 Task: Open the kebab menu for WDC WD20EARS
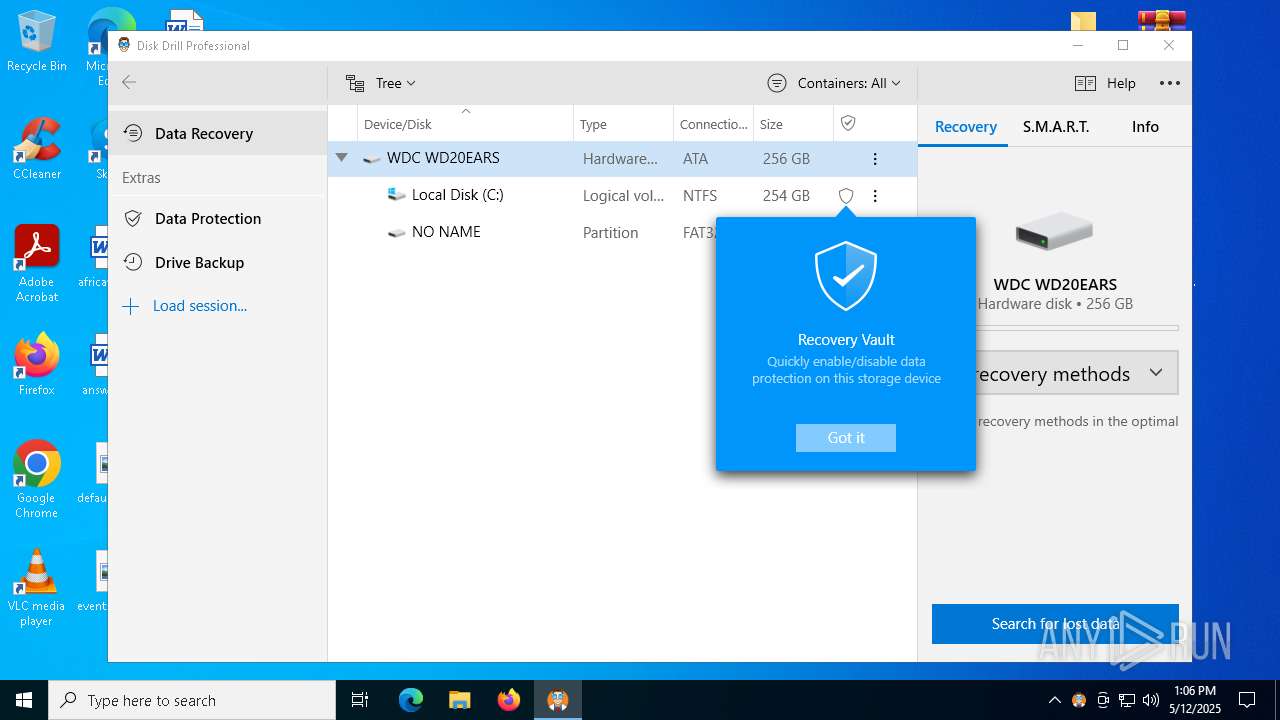point(875,159)
